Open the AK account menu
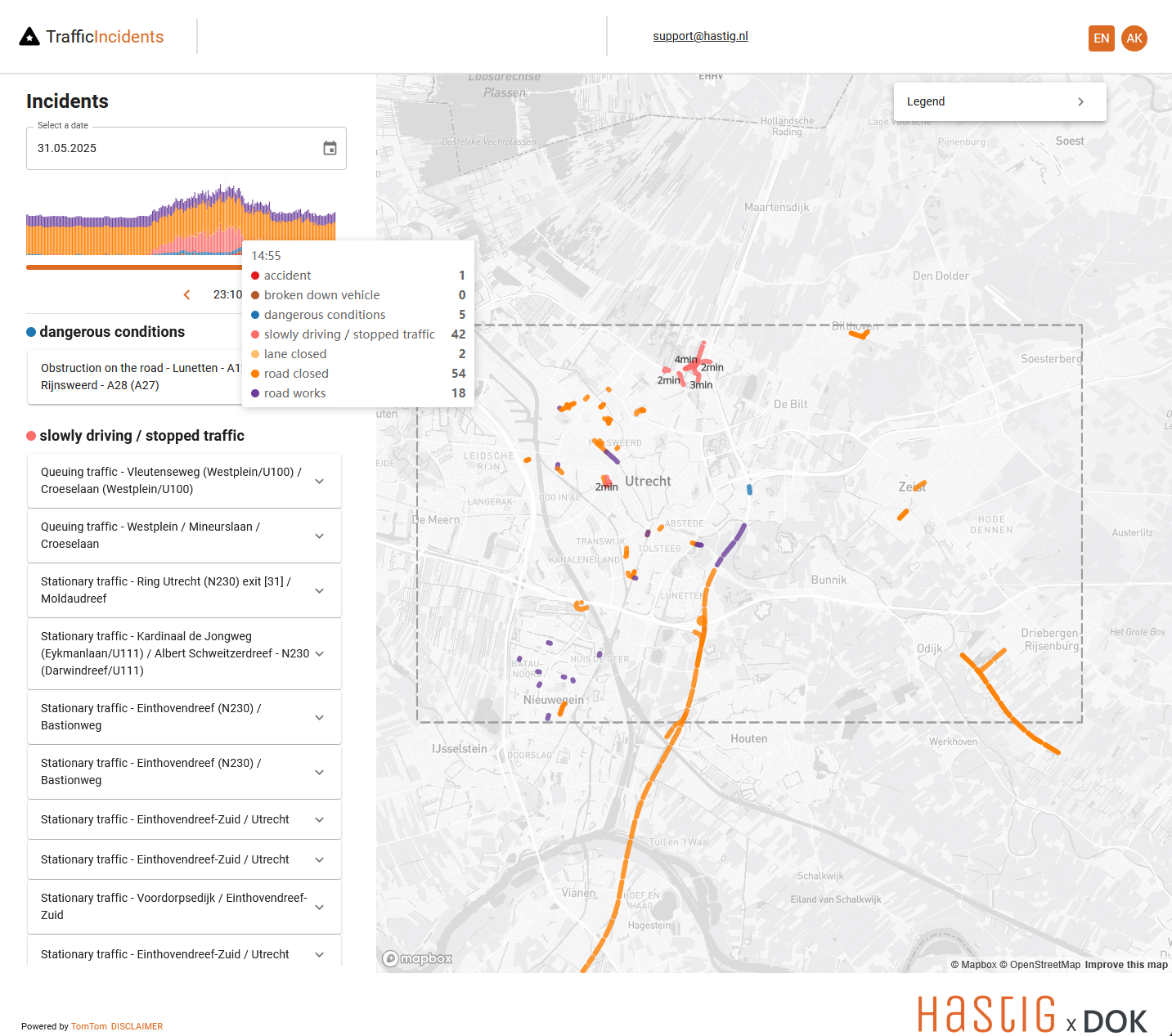1172x1036 pixels. 1134,38
